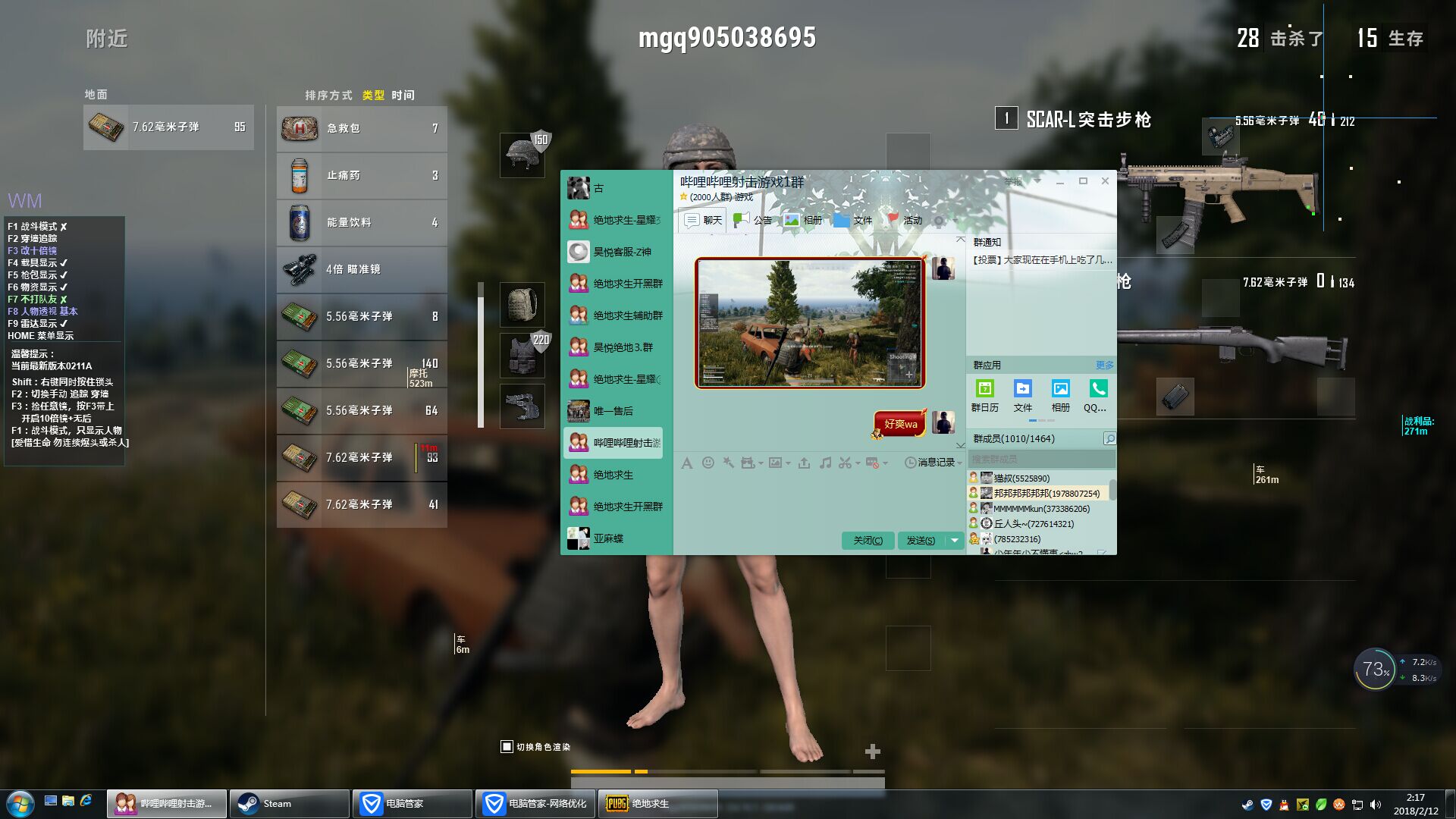Open the 相册 group app icon

(1060, 397)
